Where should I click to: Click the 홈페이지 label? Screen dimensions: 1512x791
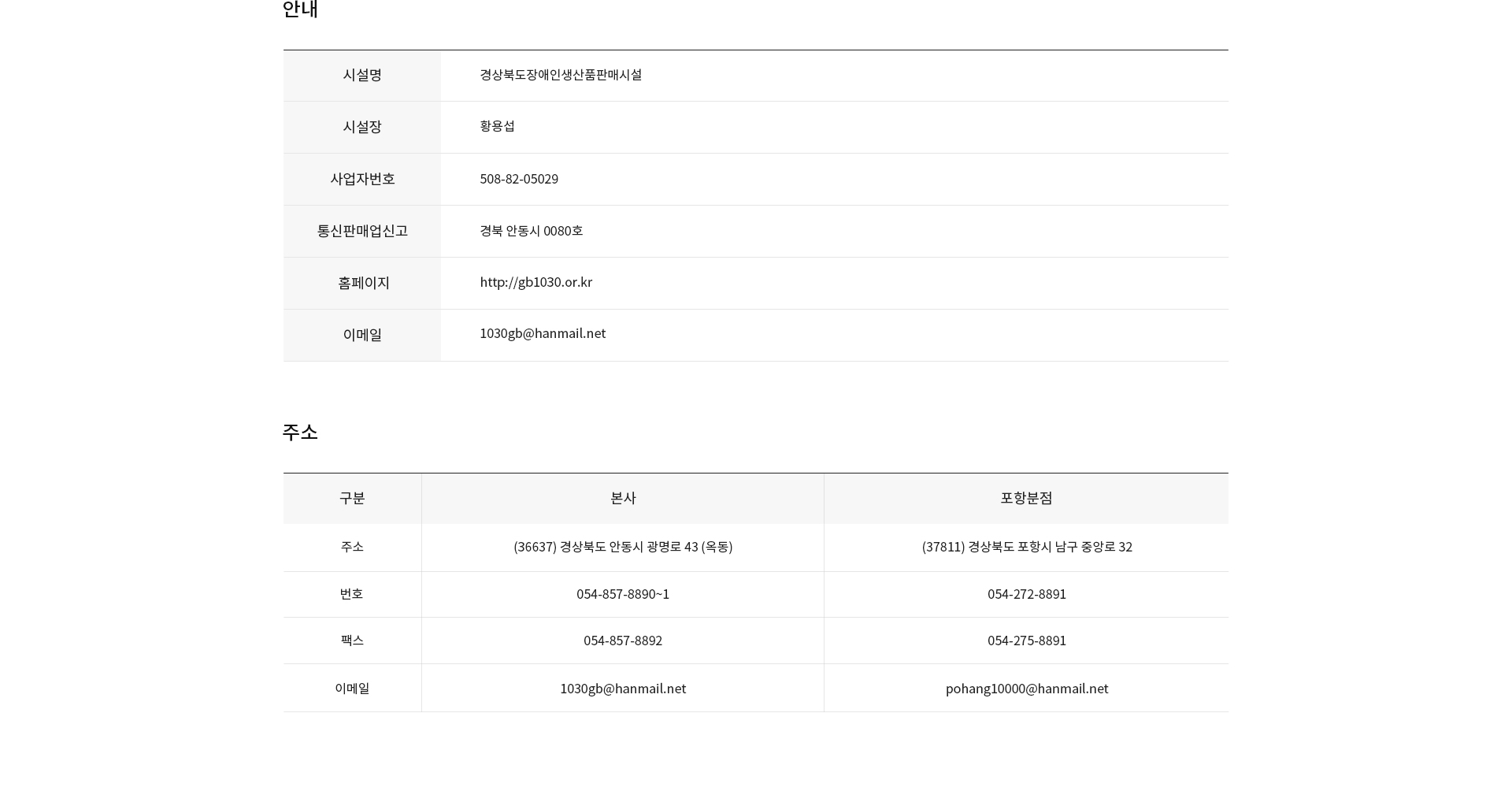(x=363, y=283)
